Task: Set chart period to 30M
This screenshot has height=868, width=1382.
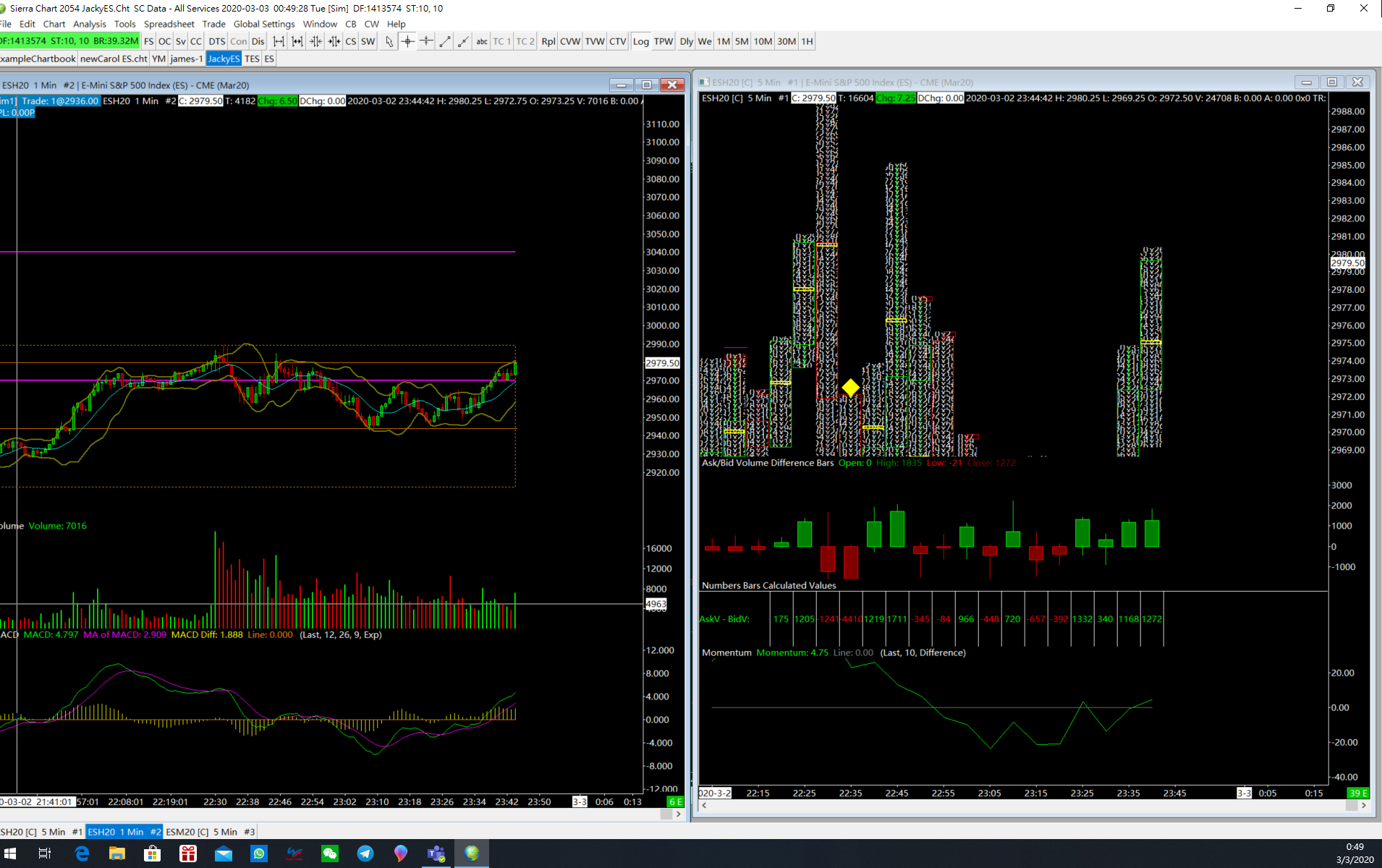Action: tap(787, 41)
